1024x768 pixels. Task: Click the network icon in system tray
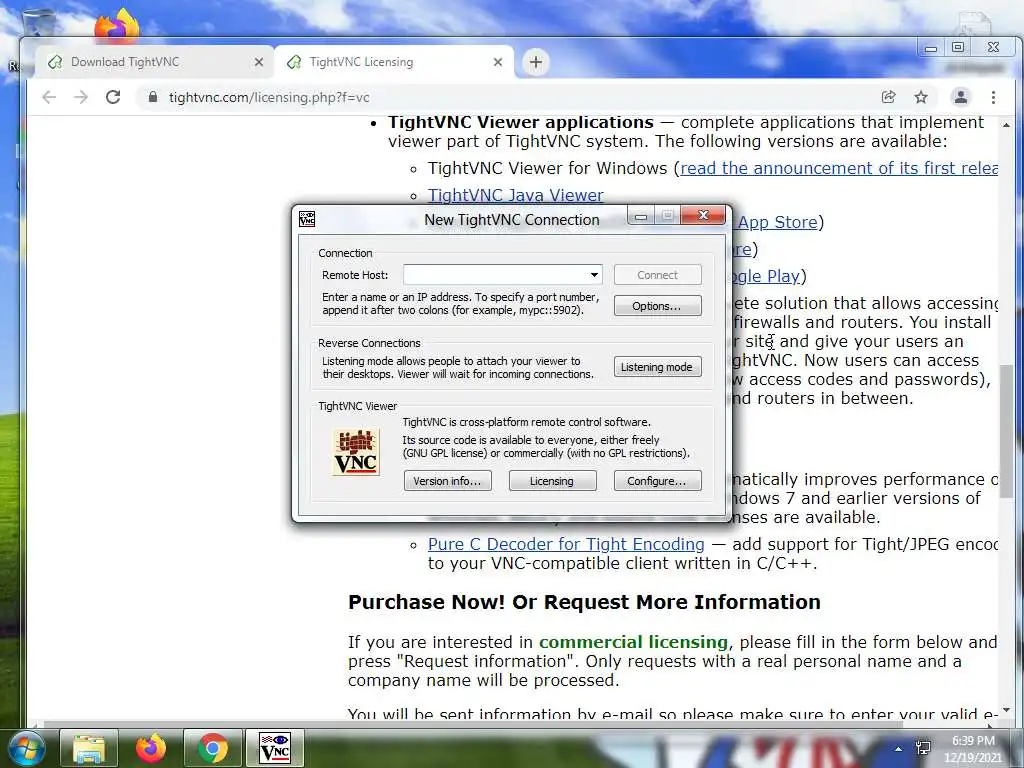[x=923, y=748]
